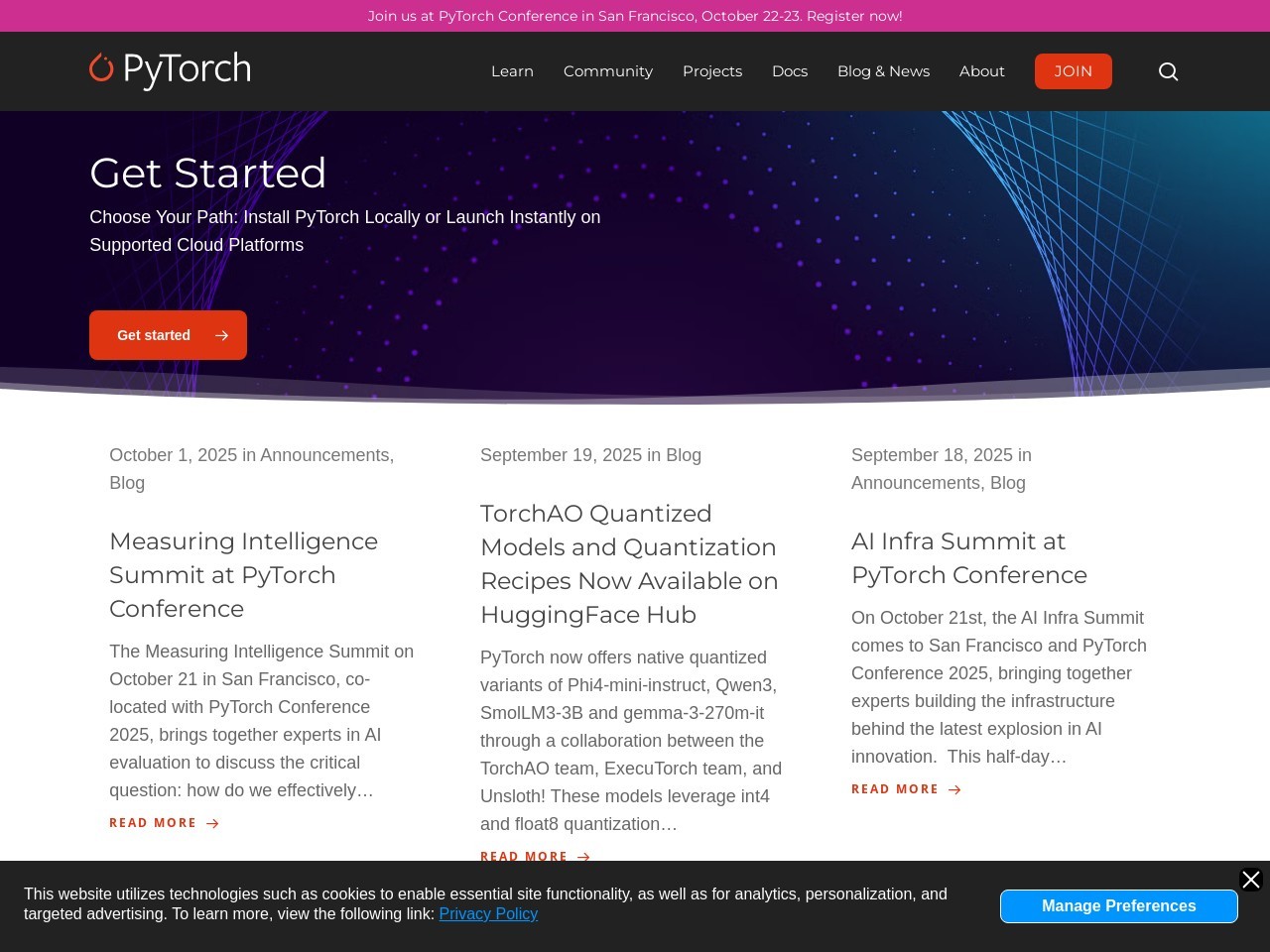Image resolution: width=1270 pixels, height=952 pixels.
Task: Click arrow beside TorchAO Read More
Action: (583, 857)
